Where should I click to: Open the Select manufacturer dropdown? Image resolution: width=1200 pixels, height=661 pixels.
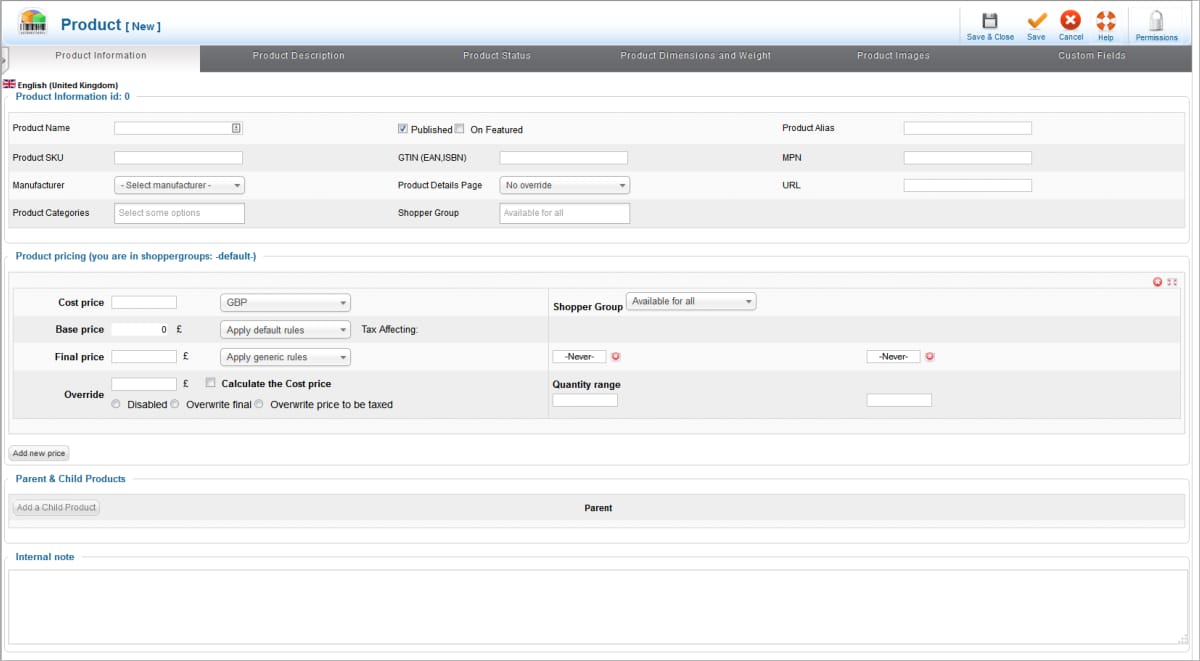180,185
